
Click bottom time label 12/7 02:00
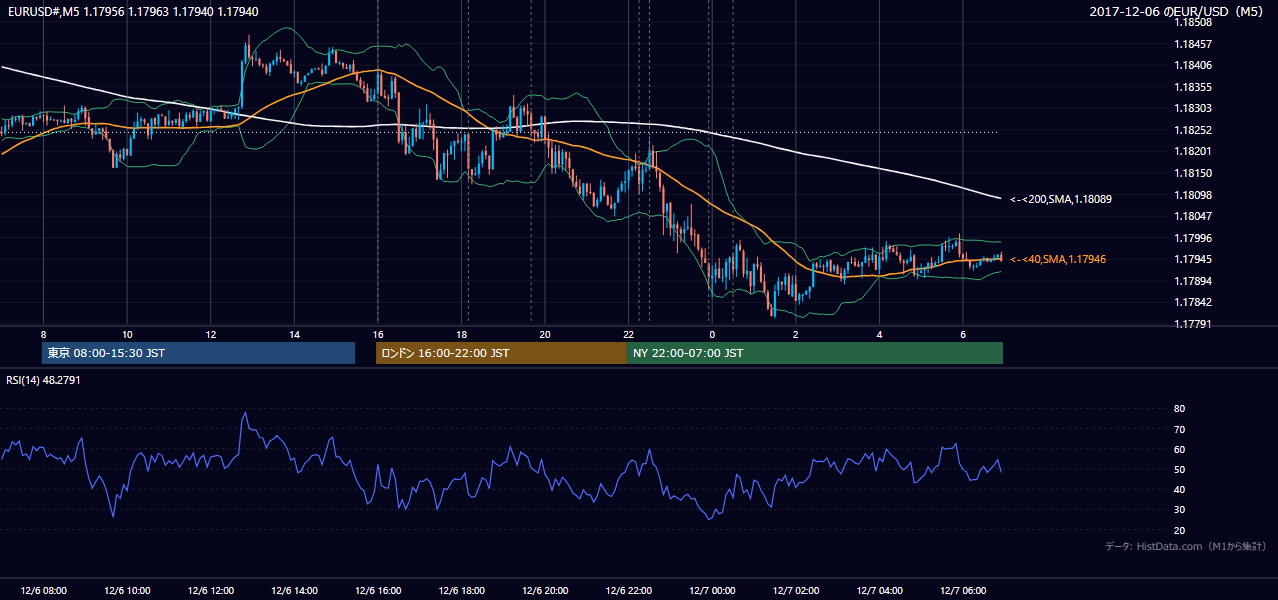796,590
